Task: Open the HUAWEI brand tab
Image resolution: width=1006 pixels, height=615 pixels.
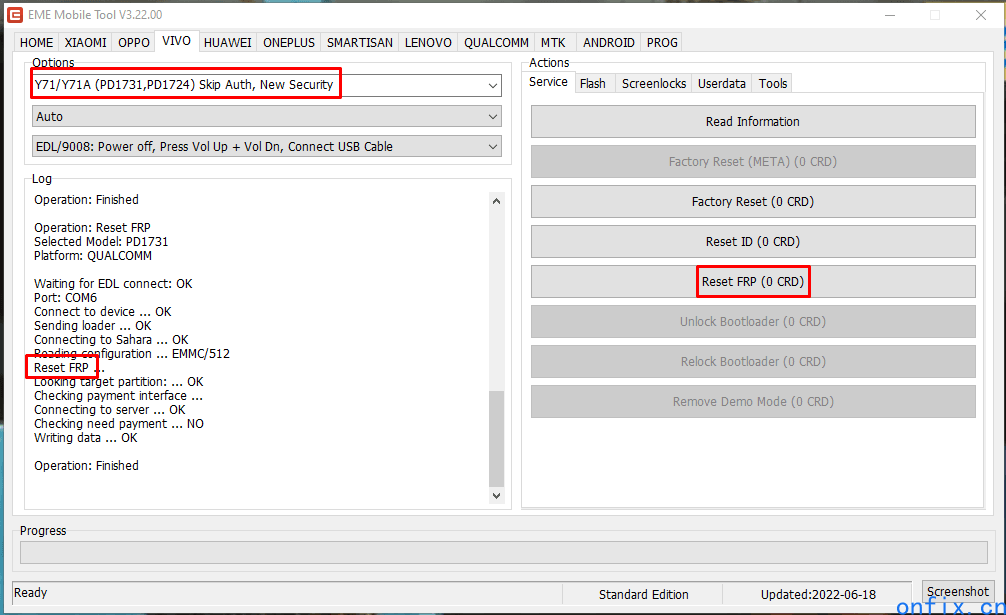Action: (227, 43)
